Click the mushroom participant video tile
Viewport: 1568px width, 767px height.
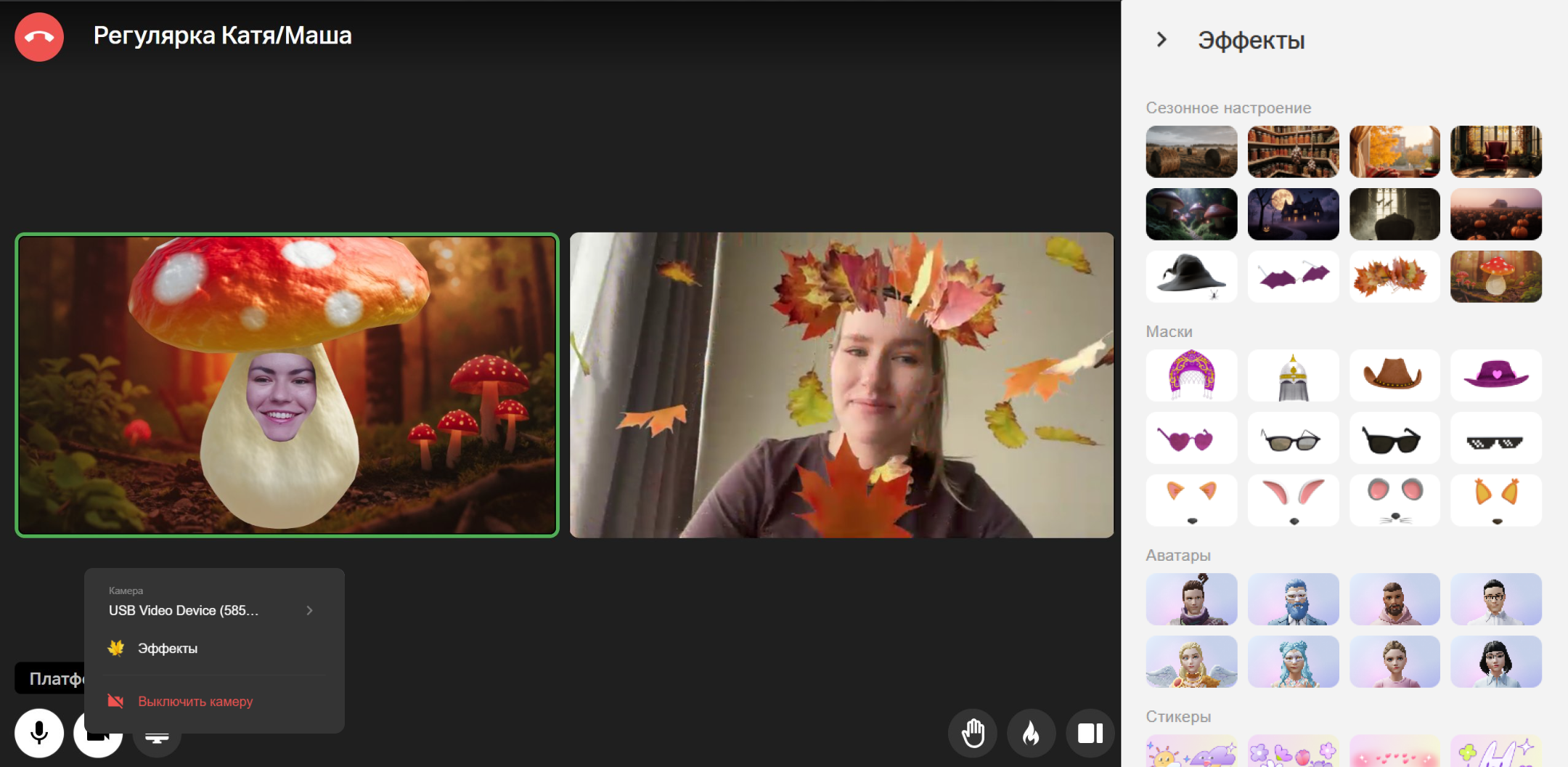287,385
